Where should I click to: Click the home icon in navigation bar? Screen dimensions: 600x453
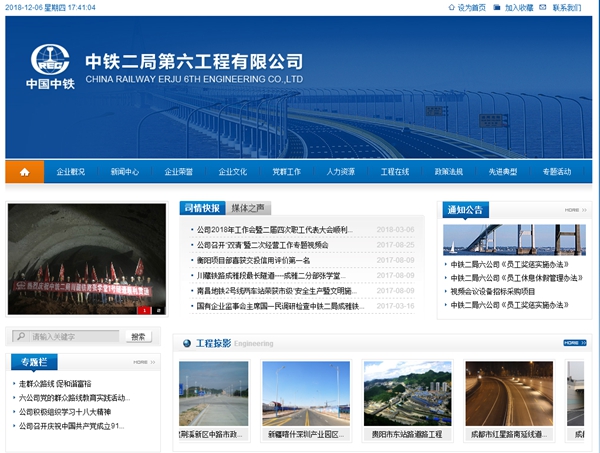(x=24, y=172)
